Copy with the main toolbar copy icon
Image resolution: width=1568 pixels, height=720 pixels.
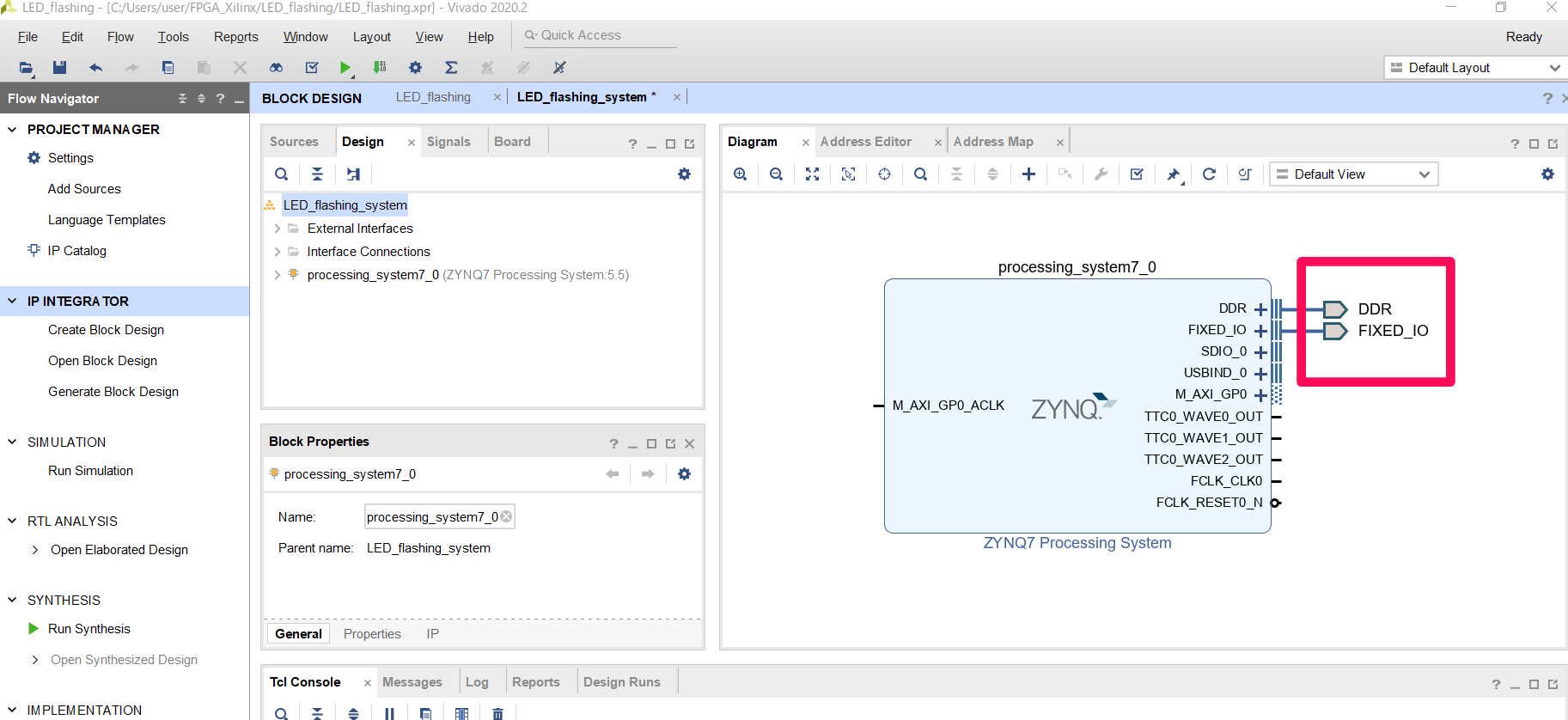(168, 67)
